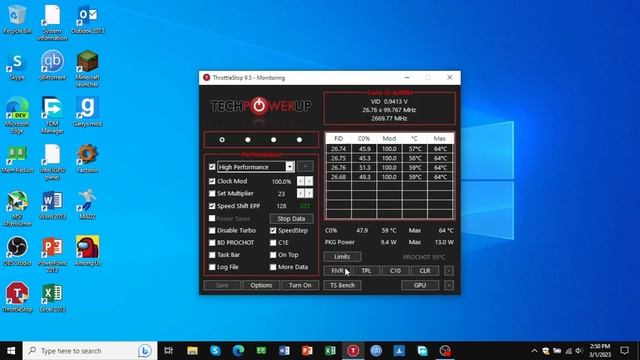
Task: Open the qBittorrent desktop icon
Action: click(x=52, y=65)
